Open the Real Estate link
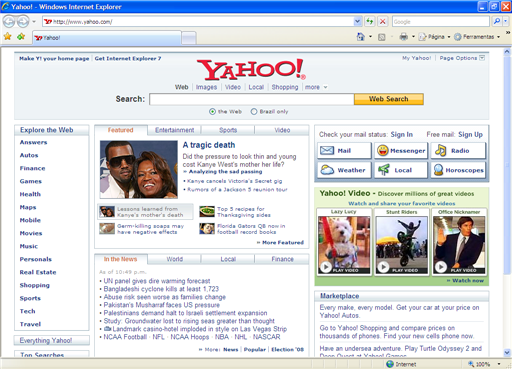Image resolution: width=512 pixels, height=369 pixels. [38, 272]
